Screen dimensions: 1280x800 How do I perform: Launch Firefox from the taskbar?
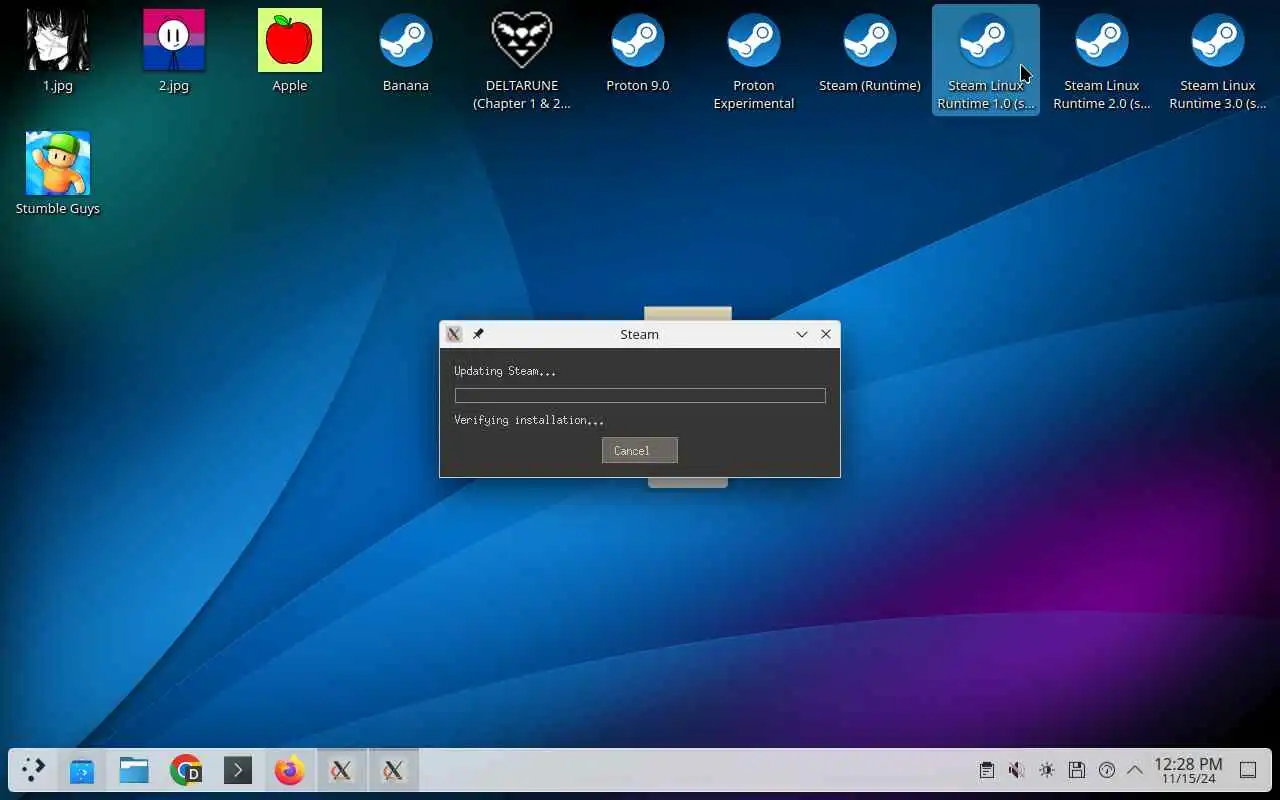click(290, 770)
